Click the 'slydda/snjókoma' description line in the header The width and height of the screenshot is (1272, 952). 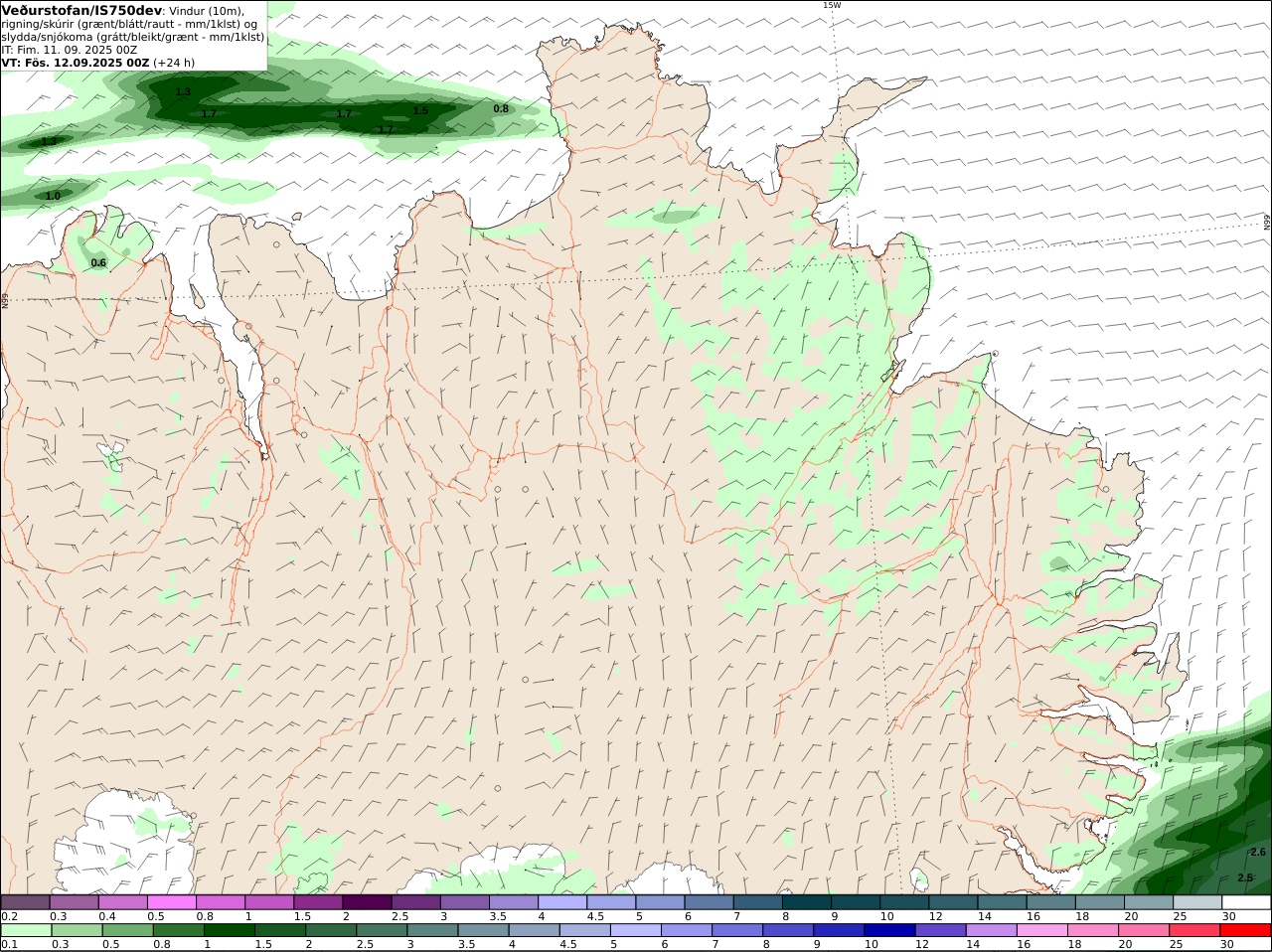[133, 37]
